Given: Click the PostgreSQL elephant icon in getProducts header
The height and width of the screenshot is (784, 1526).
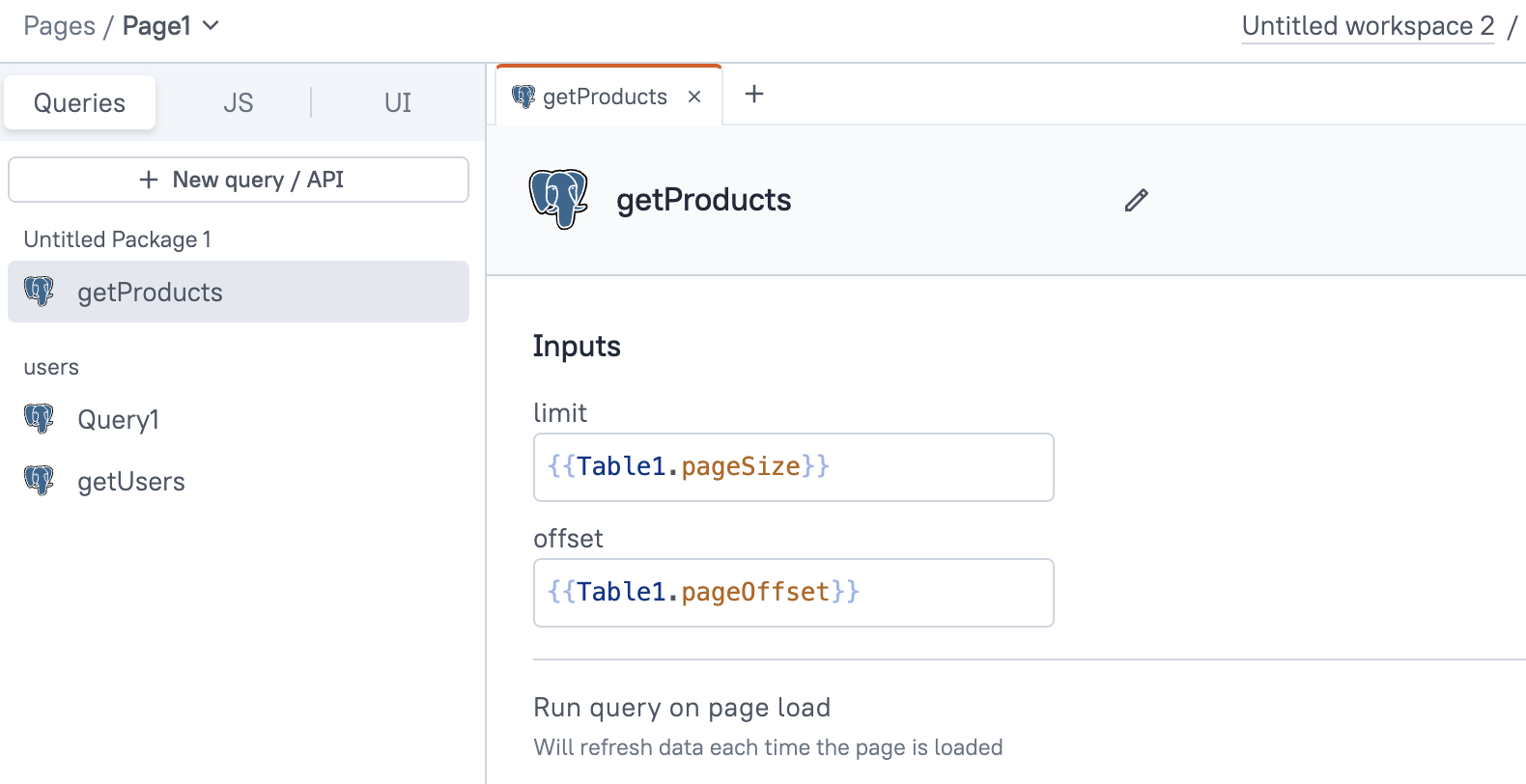Looking at the screenshot, I should click(x=558, y=199).
